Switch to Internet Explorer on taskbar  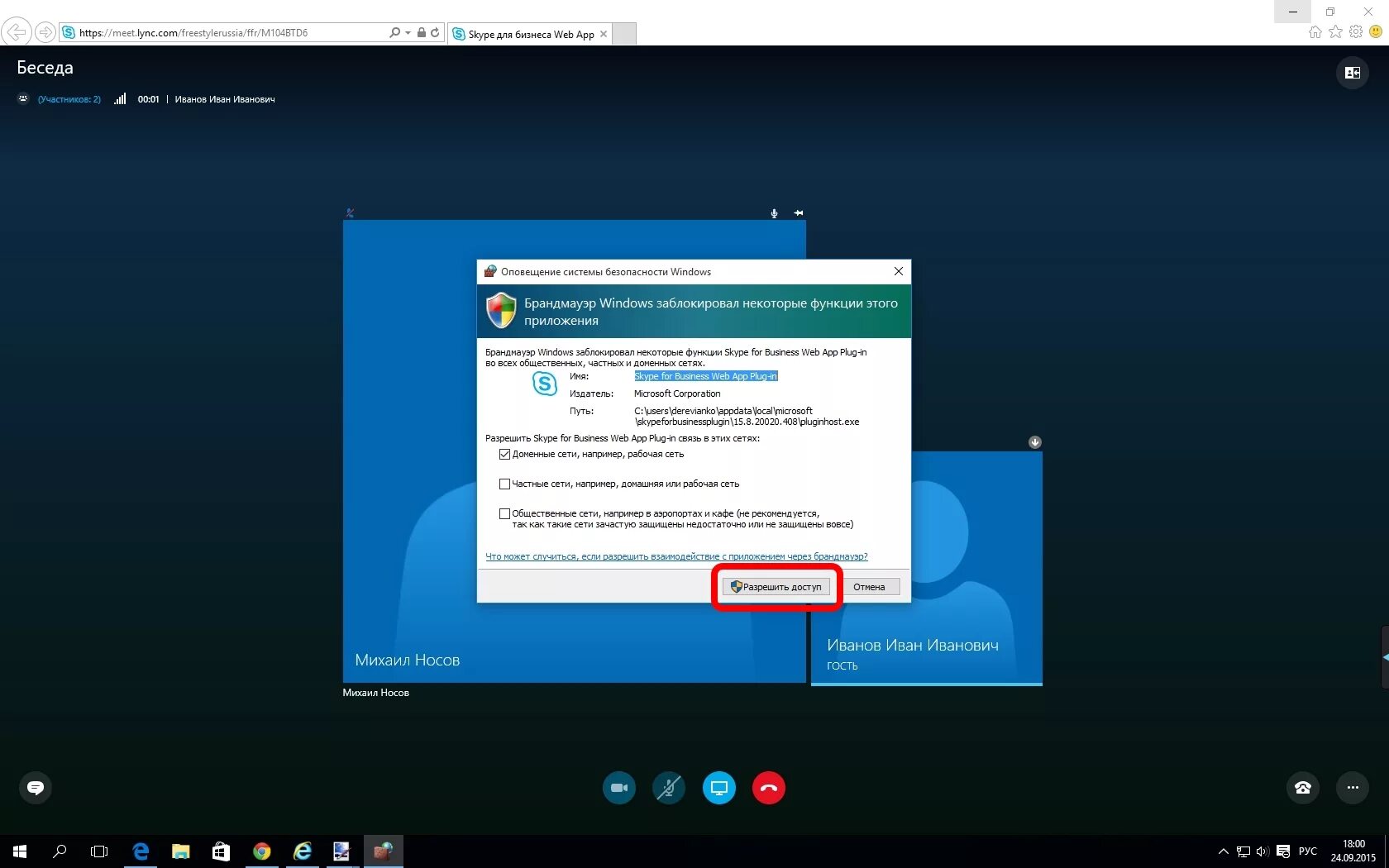point(302,851)
